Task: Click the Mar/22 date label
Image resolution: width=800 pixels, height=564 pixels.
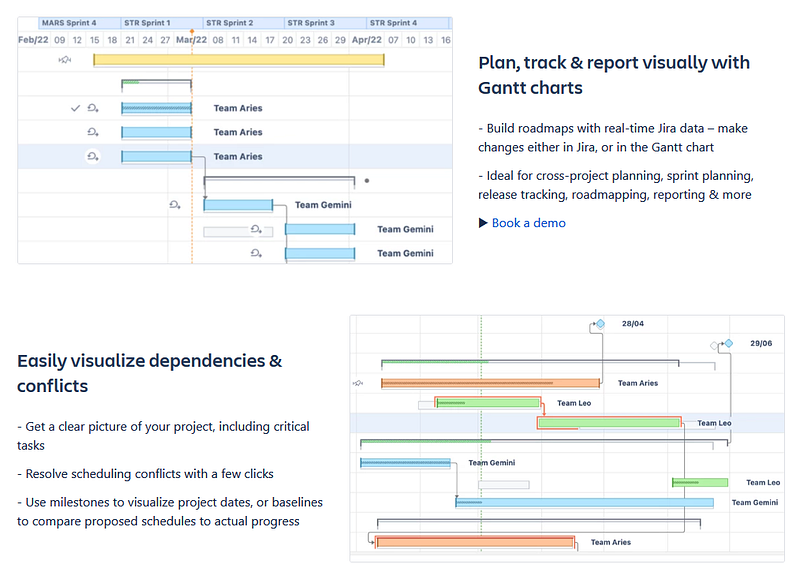Action: (191, 40)
